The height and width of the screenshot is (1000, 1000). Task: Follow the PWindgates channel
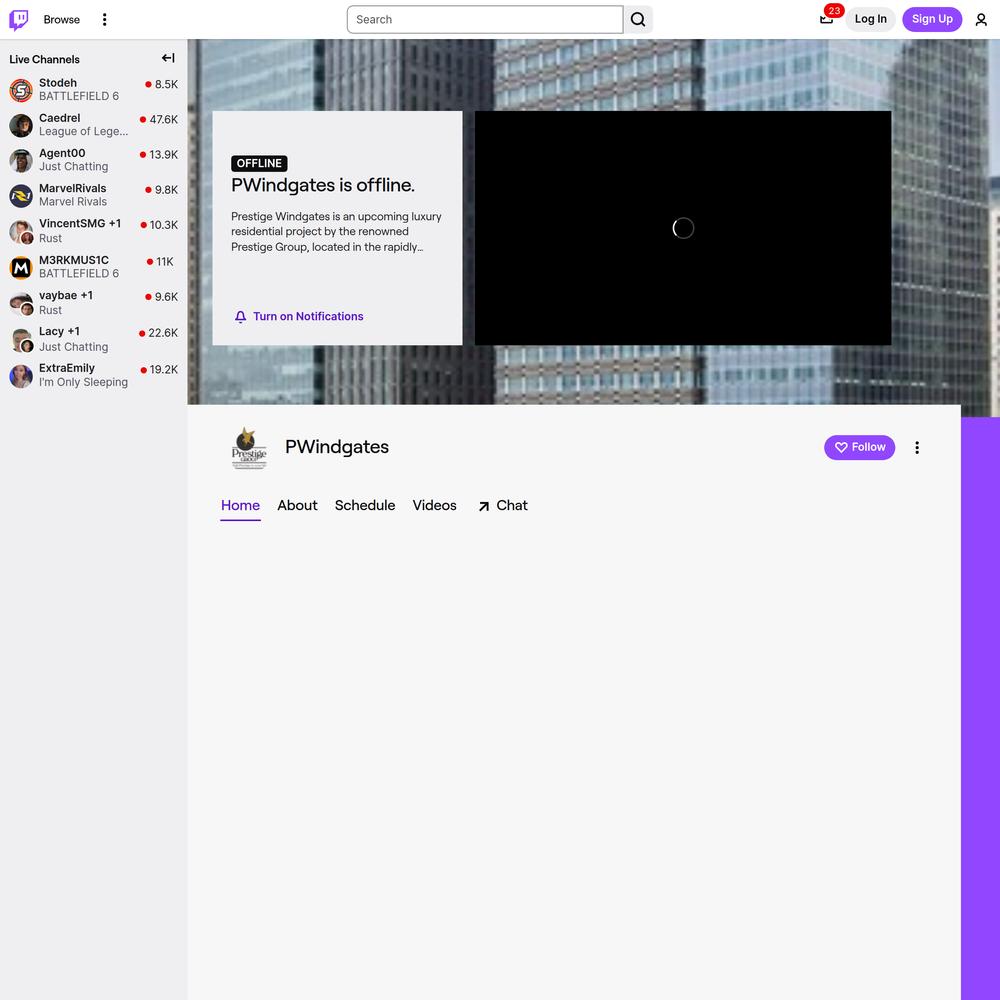tap(859, 447)
